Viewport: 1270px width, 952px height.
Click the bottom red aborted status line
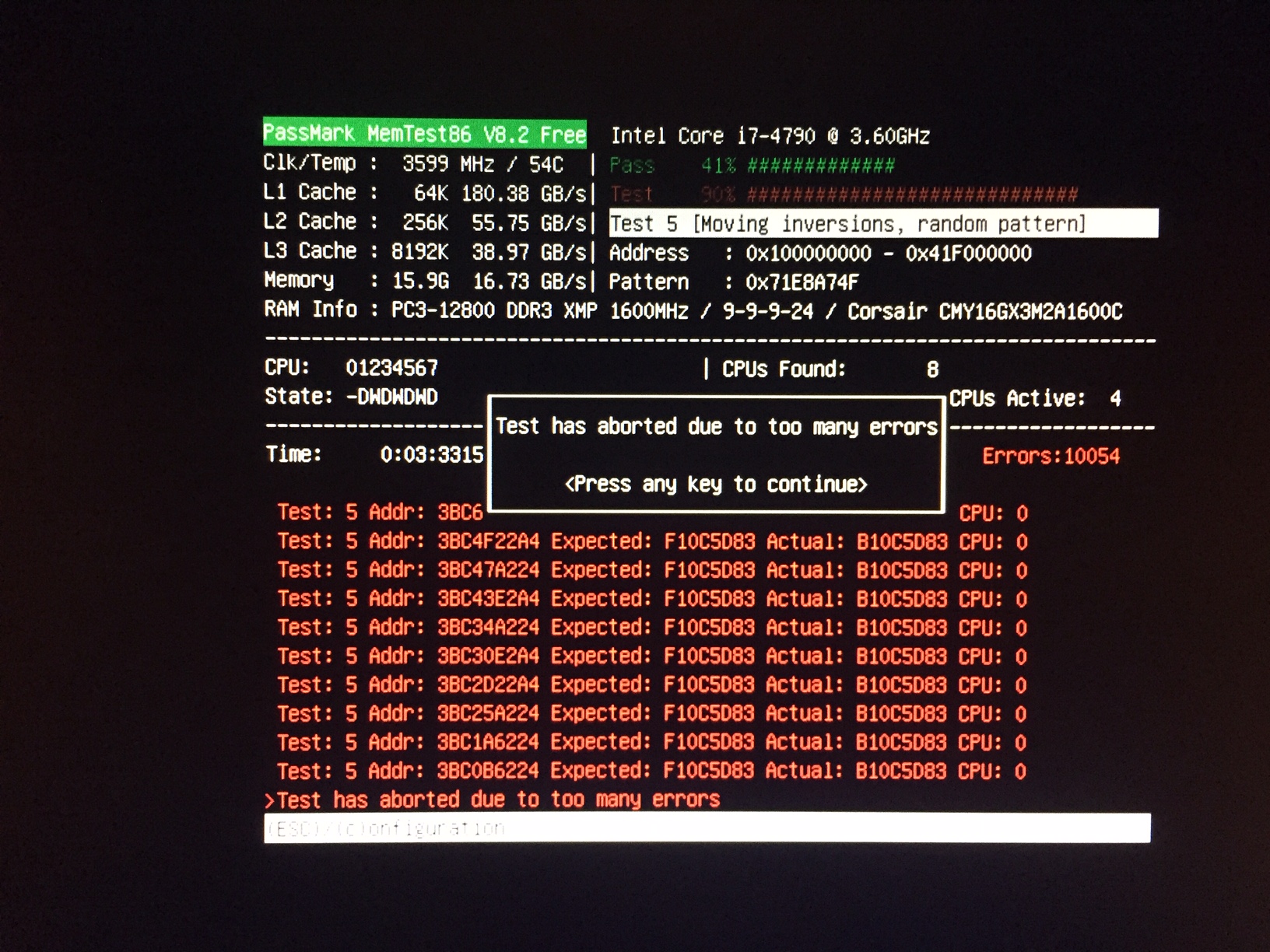coord(493,800)
